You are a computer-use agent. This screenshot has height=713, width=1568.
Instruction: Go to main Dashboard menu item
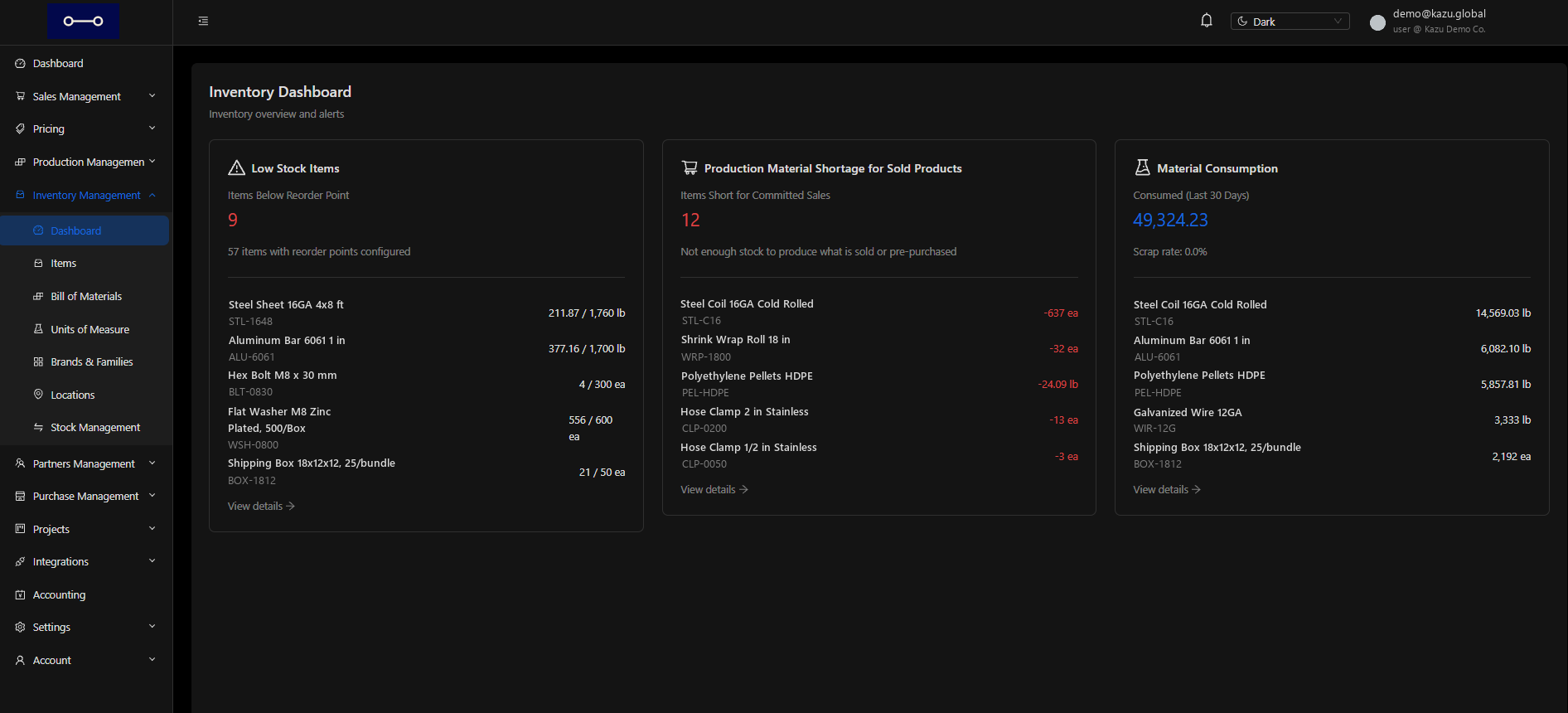[x=86, y=63]
